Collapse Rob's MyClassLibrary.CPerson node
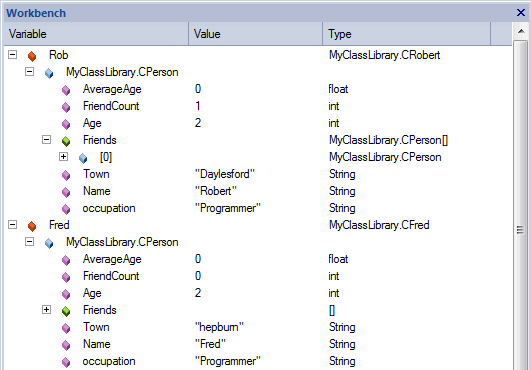This screenshot has width=531, height=370. point(29,71)
